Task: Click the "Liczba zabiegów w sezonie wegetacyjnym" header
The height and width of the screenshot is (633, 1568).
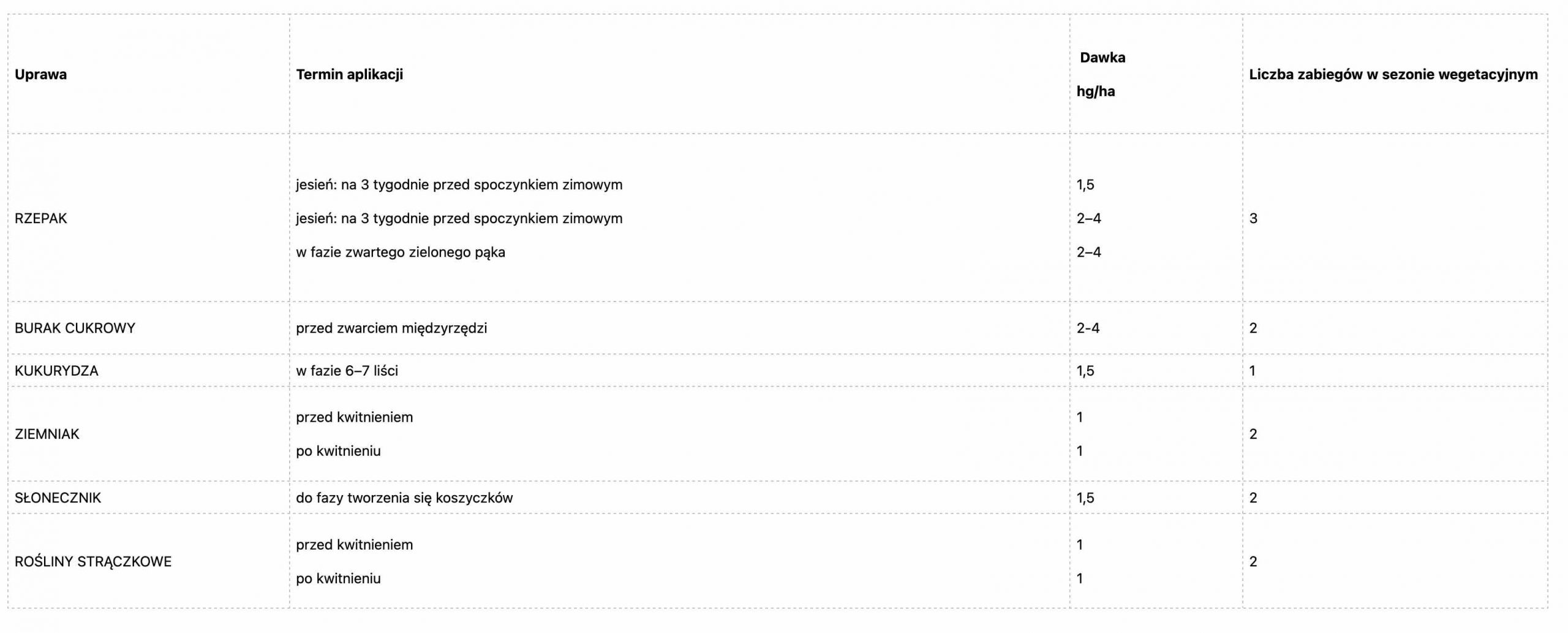Action: pyautogui.click(x=1393, y=75)
